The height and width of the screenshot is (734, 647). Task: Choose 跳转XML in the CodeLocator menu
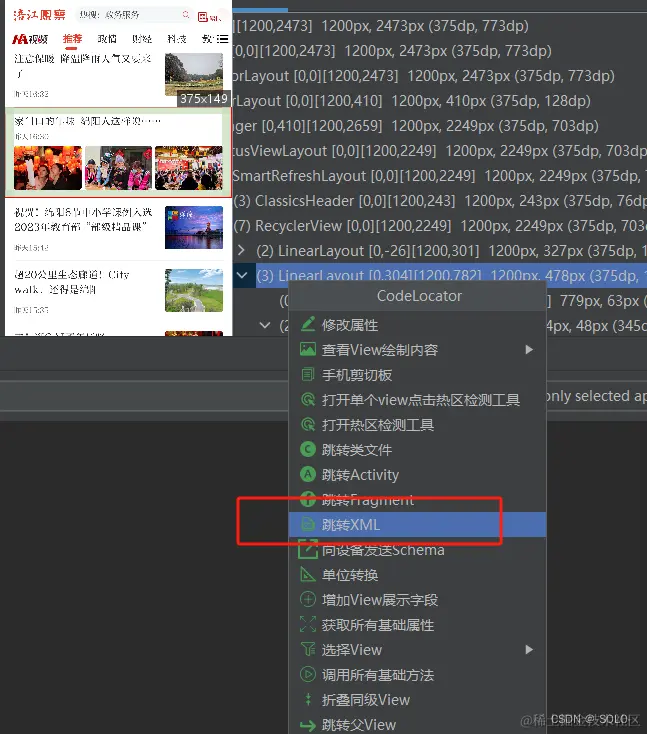coord(417,524)
